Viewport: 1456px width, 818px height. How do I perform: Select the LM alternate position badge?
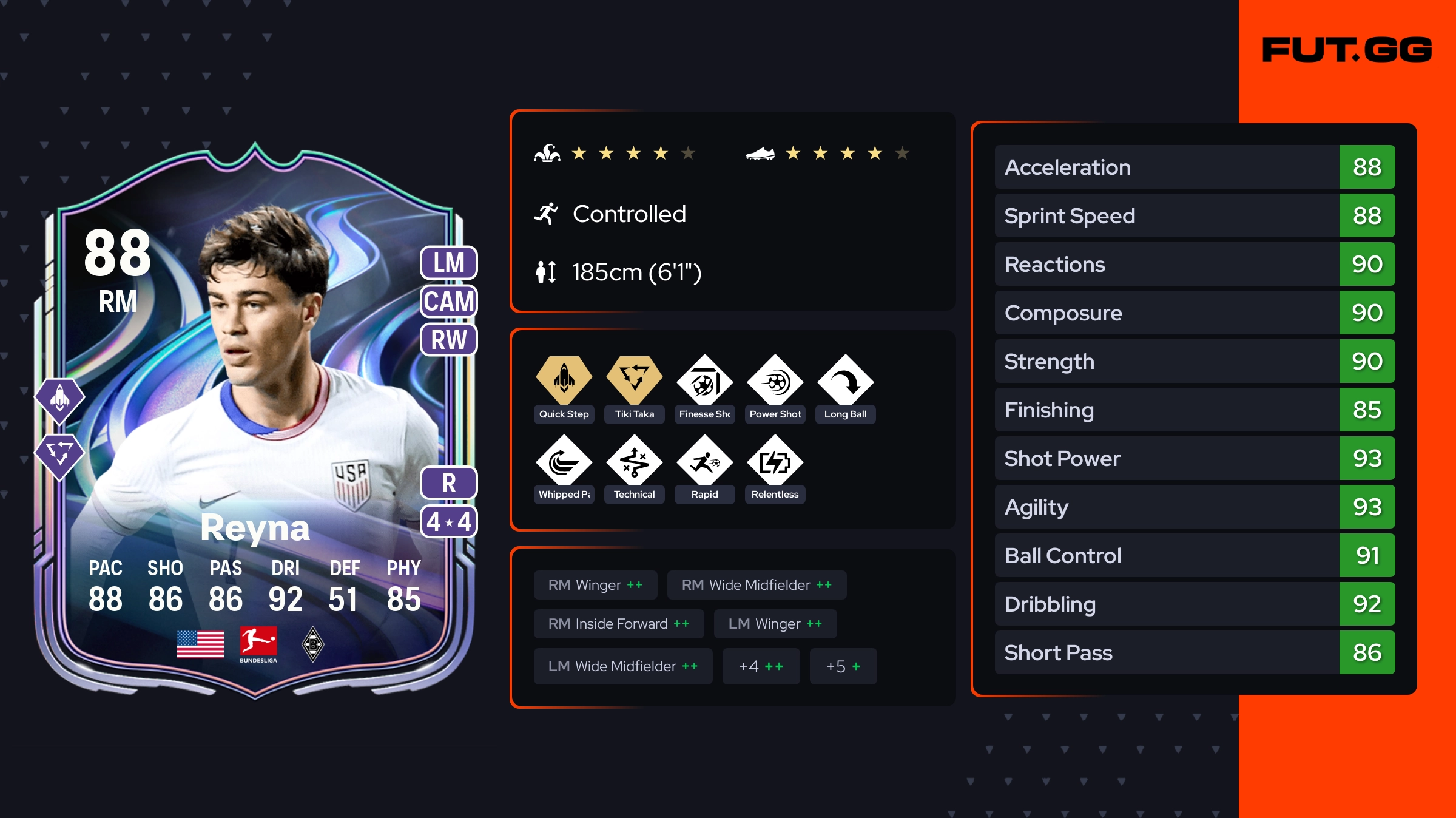pyautogui.click(x=449, y=263)
